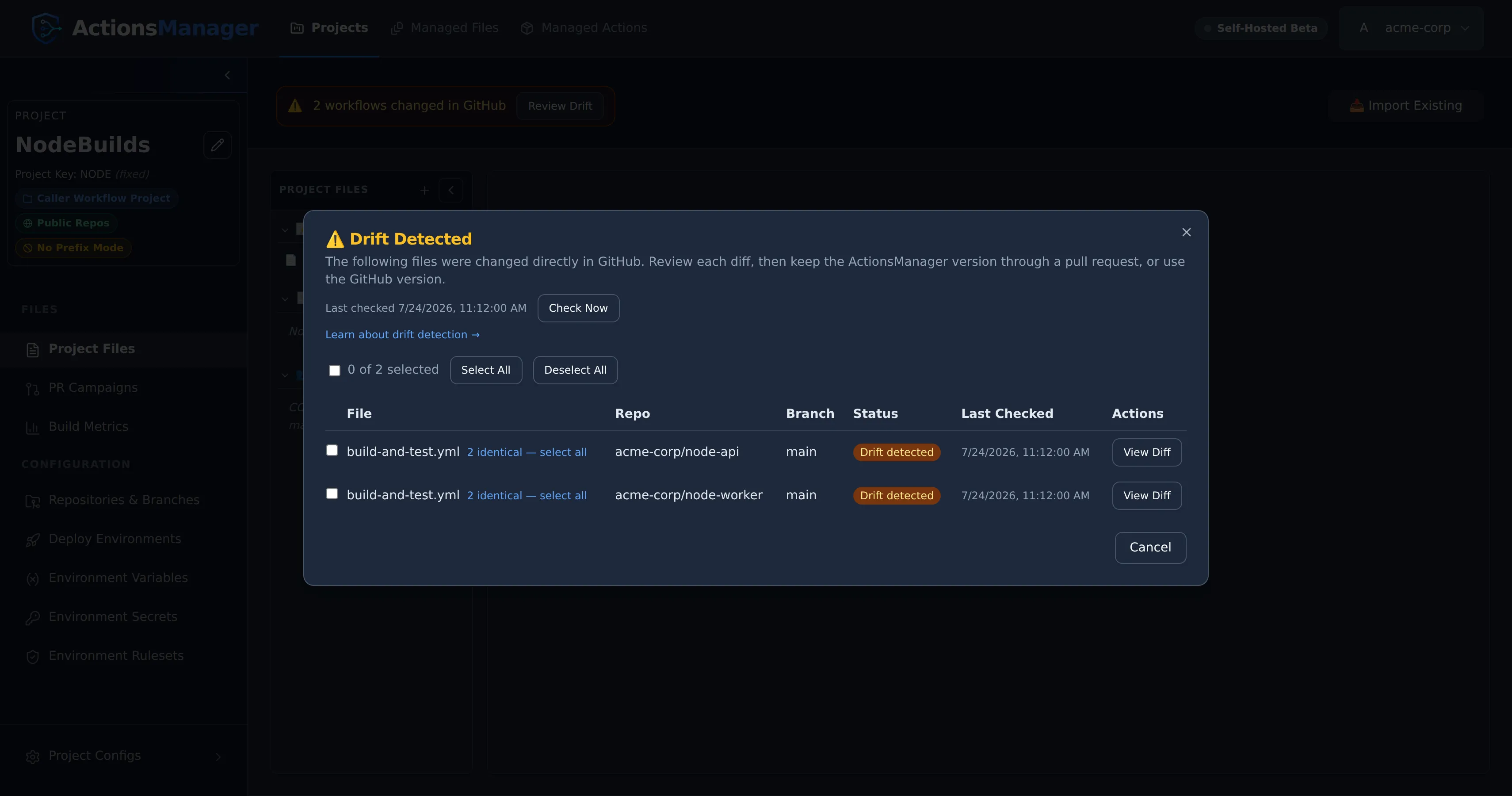Toggle the master select checkbox beside '0 of 2 selected'
The image size is (1512, 796).
click(x=335, y=371)
